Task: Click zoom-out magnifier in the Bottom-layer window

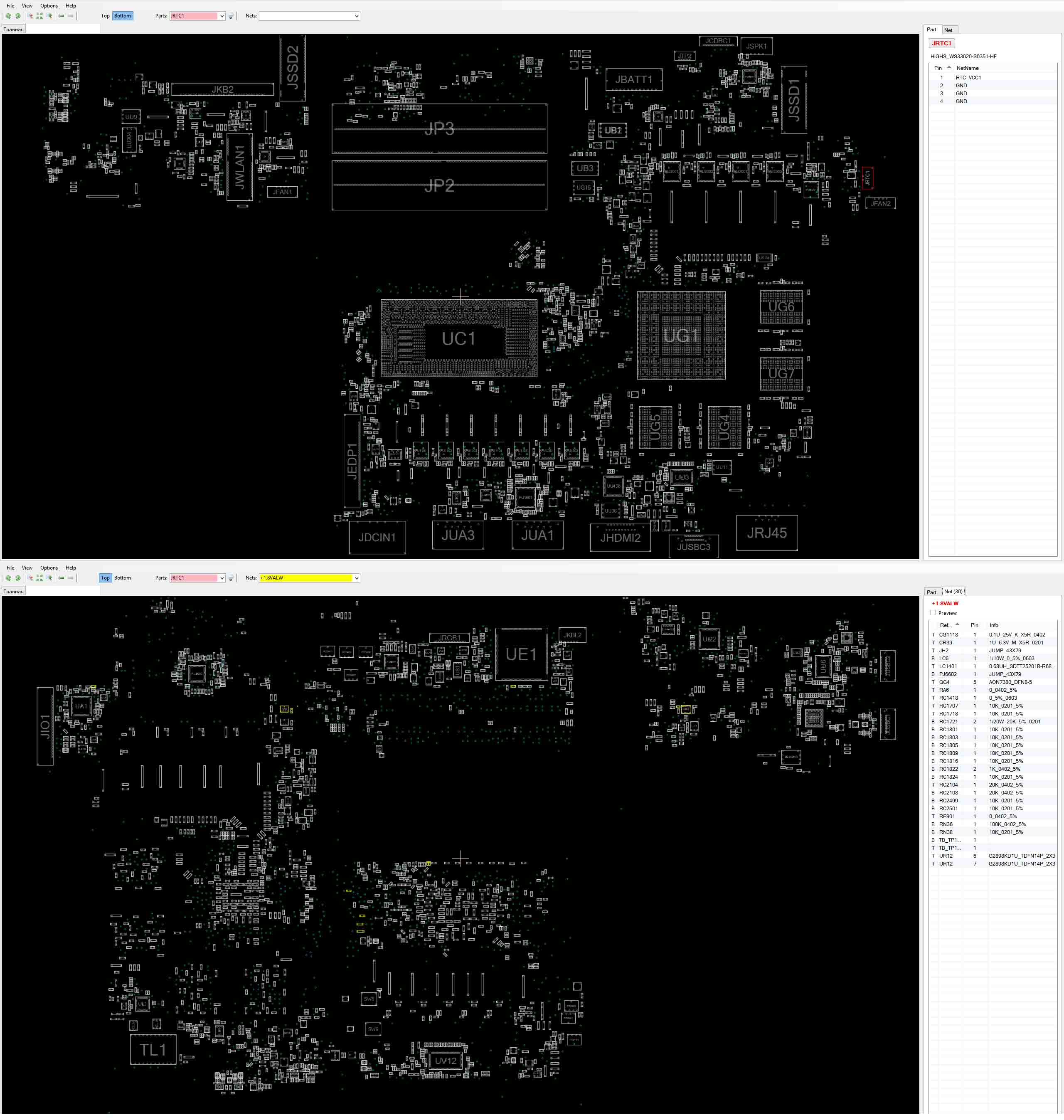Action: click(30, 16)
